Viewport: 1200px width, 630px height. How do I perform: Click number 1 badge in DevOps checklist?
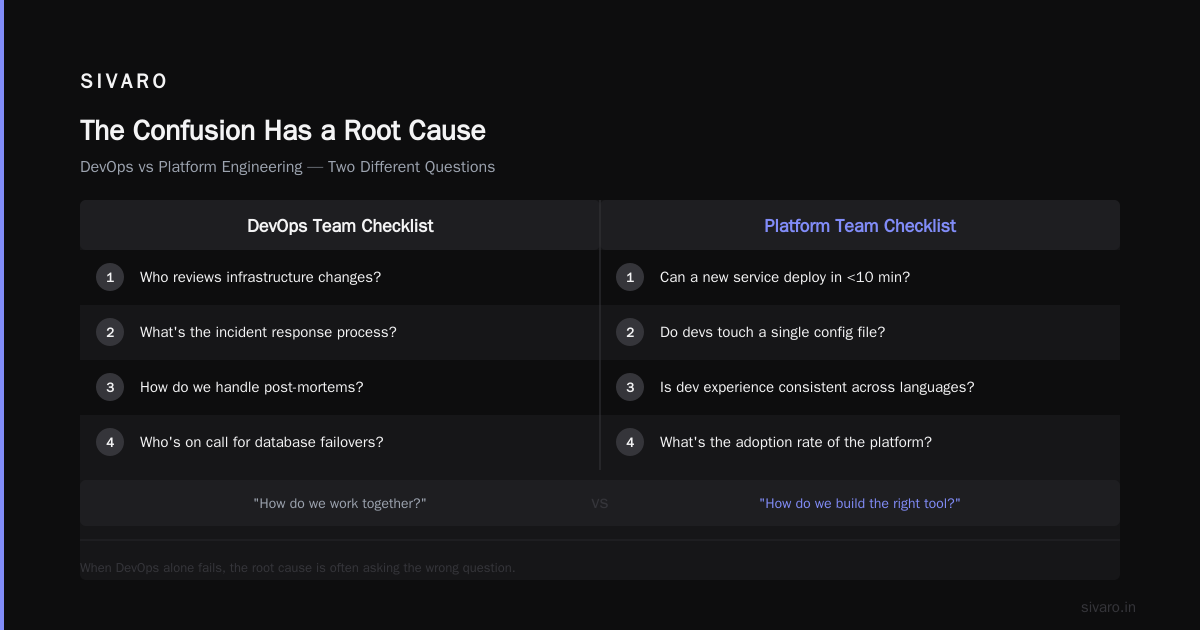(x=110, y=277)
